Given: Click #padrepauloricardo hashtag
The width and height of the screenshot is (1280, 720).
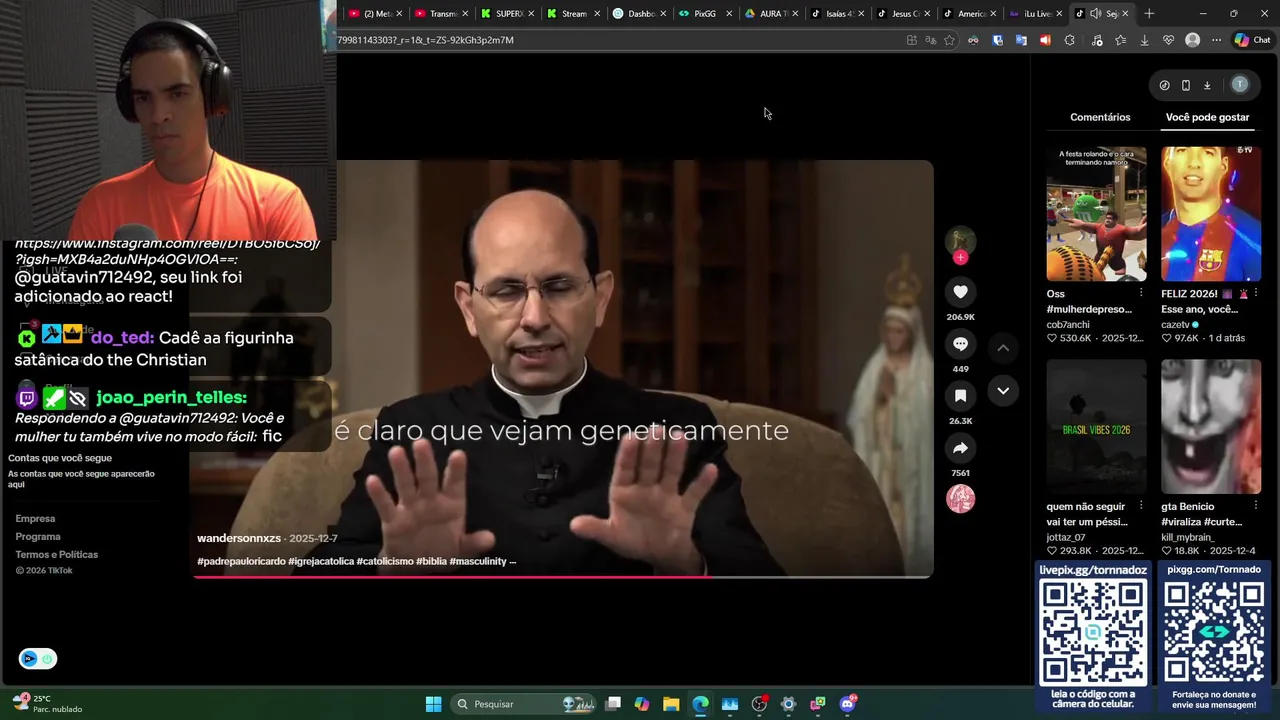Looking at the screenshot, I should (241, 561).
